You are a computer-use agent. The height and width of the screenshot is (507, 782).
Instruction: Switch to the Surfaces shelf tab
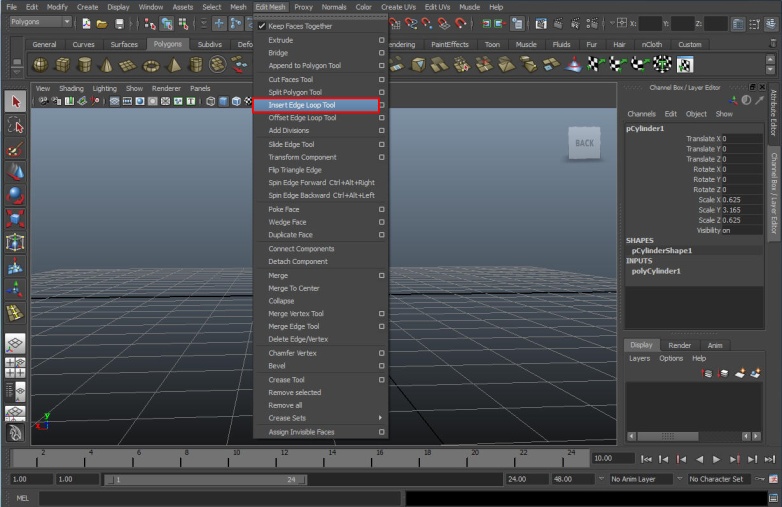(124, 44)
